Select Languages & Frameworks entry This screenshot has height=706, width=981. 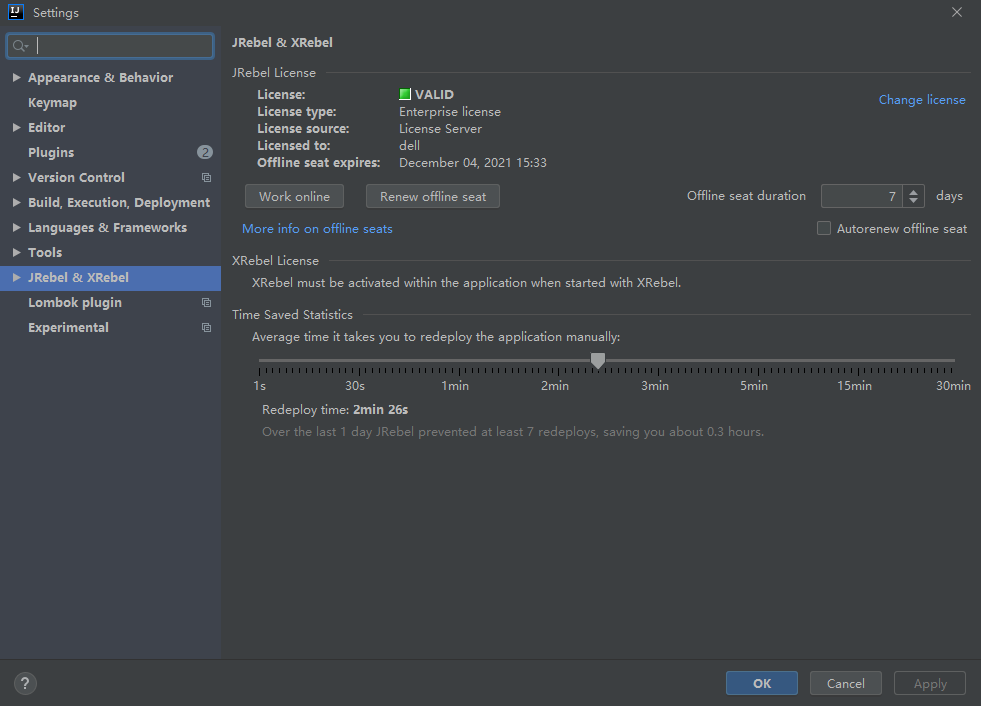coord(108,228)
